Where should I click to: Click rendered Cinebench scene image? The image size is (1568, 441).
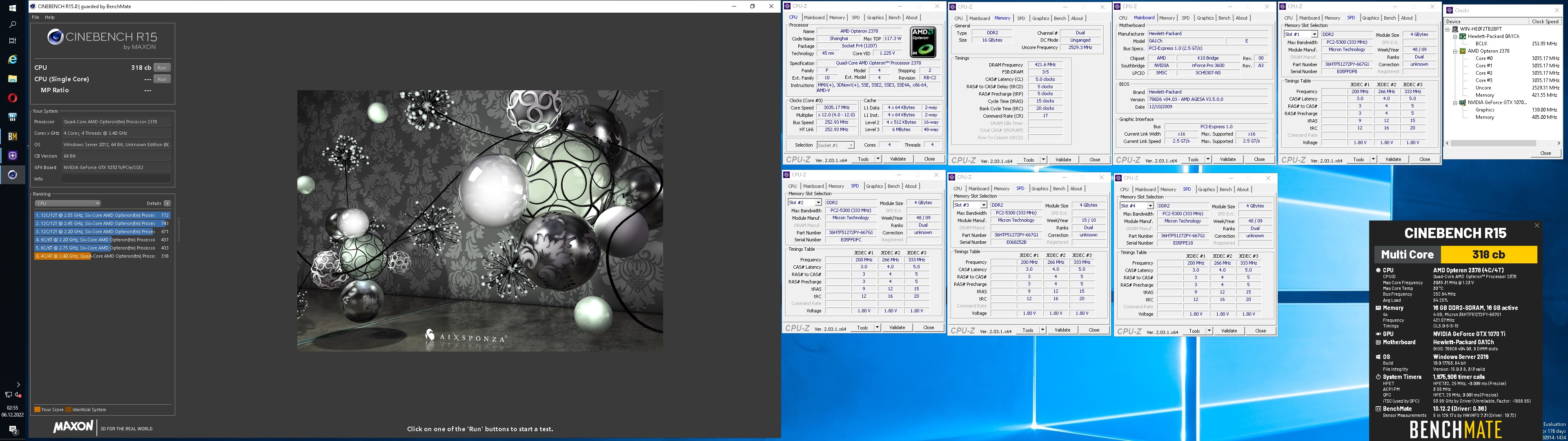click(480, 220)
